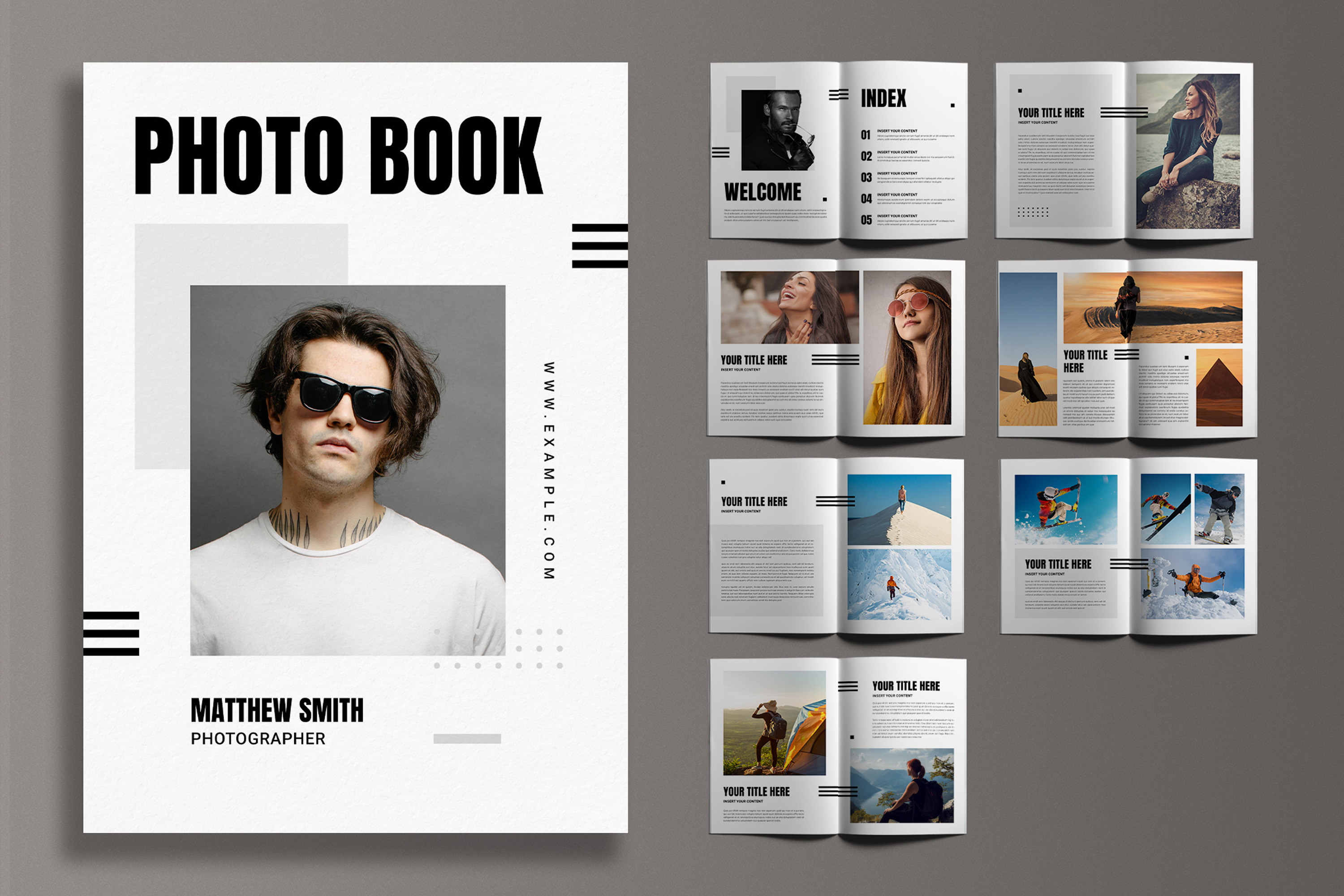Click the three-line icon beside the INDEX heading

tap(838, 95)
